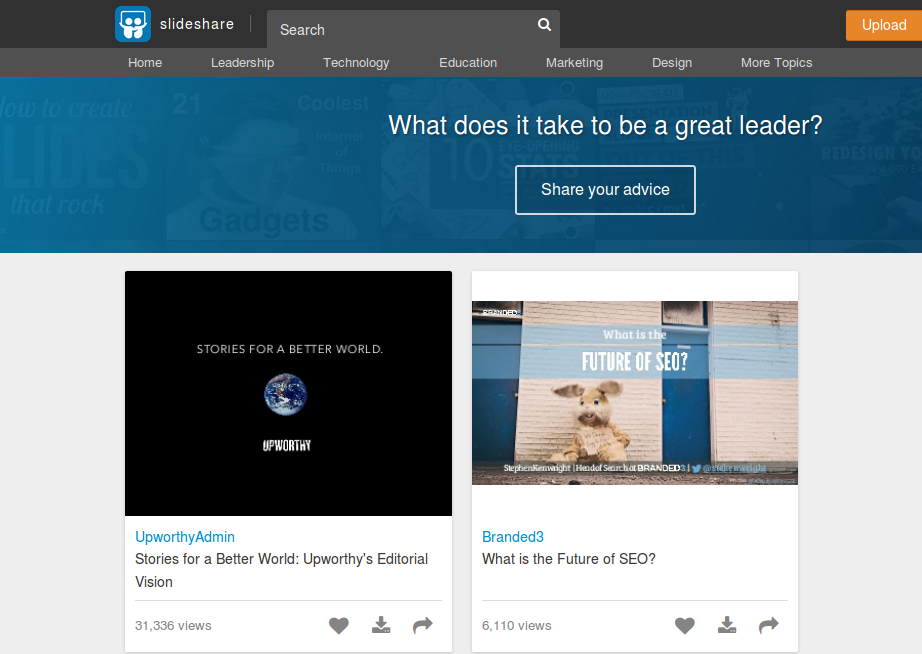Like the Future of SEO presentation

[x=684, y=625]
